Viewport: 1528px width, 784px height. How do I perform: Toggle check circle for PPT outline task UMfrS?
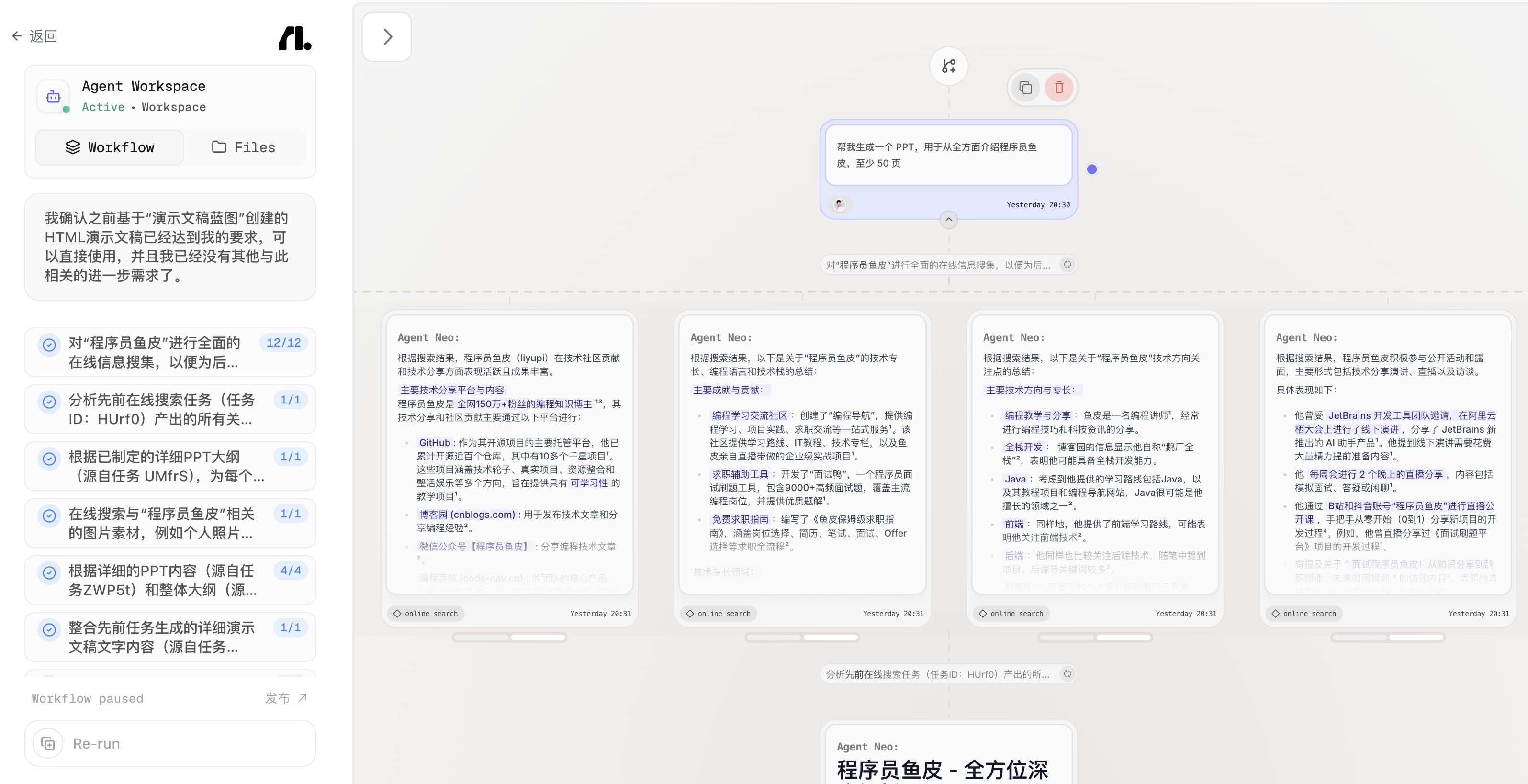[49, 459]
